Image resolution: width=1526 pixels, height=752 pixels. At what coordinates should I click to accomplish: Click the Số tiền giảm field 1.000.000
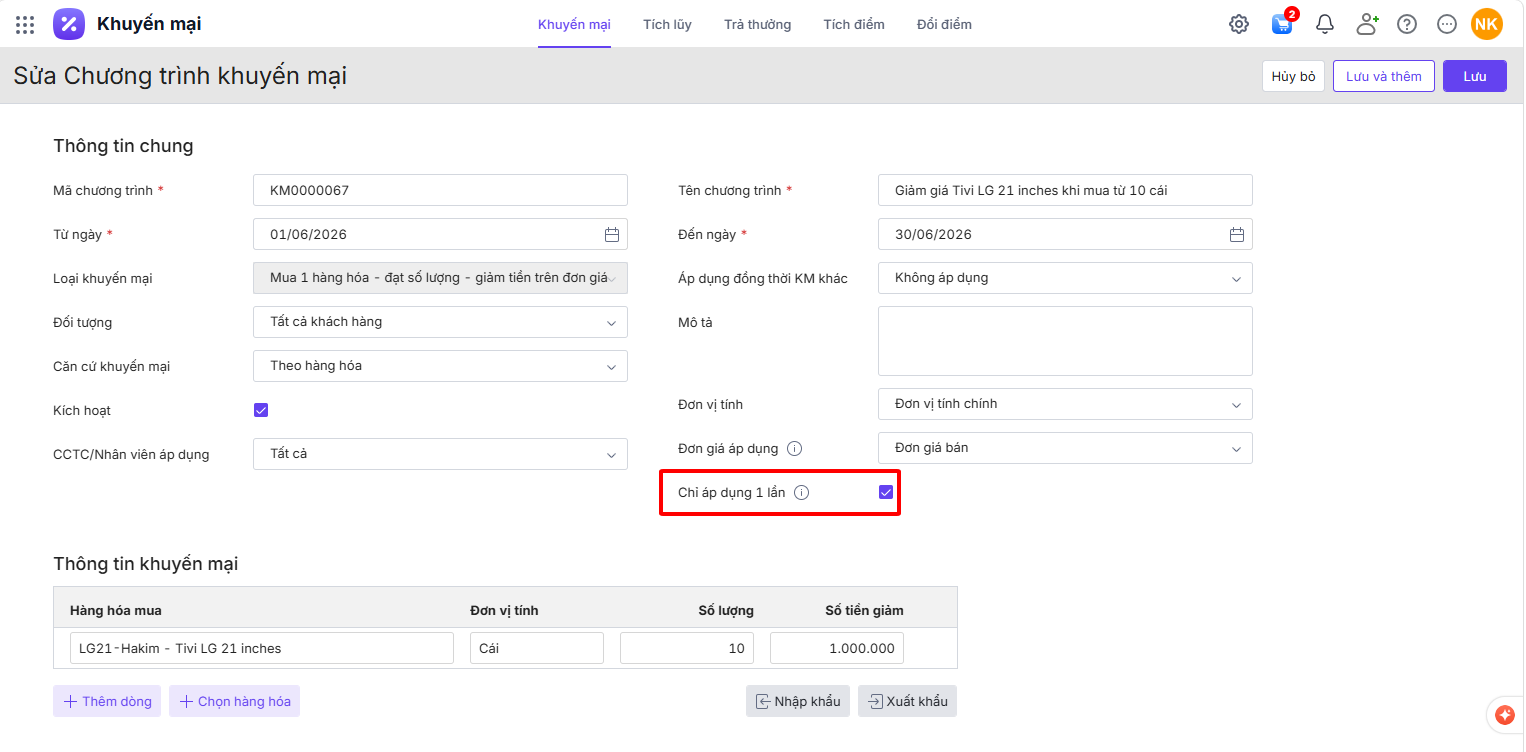coord(837,648)
